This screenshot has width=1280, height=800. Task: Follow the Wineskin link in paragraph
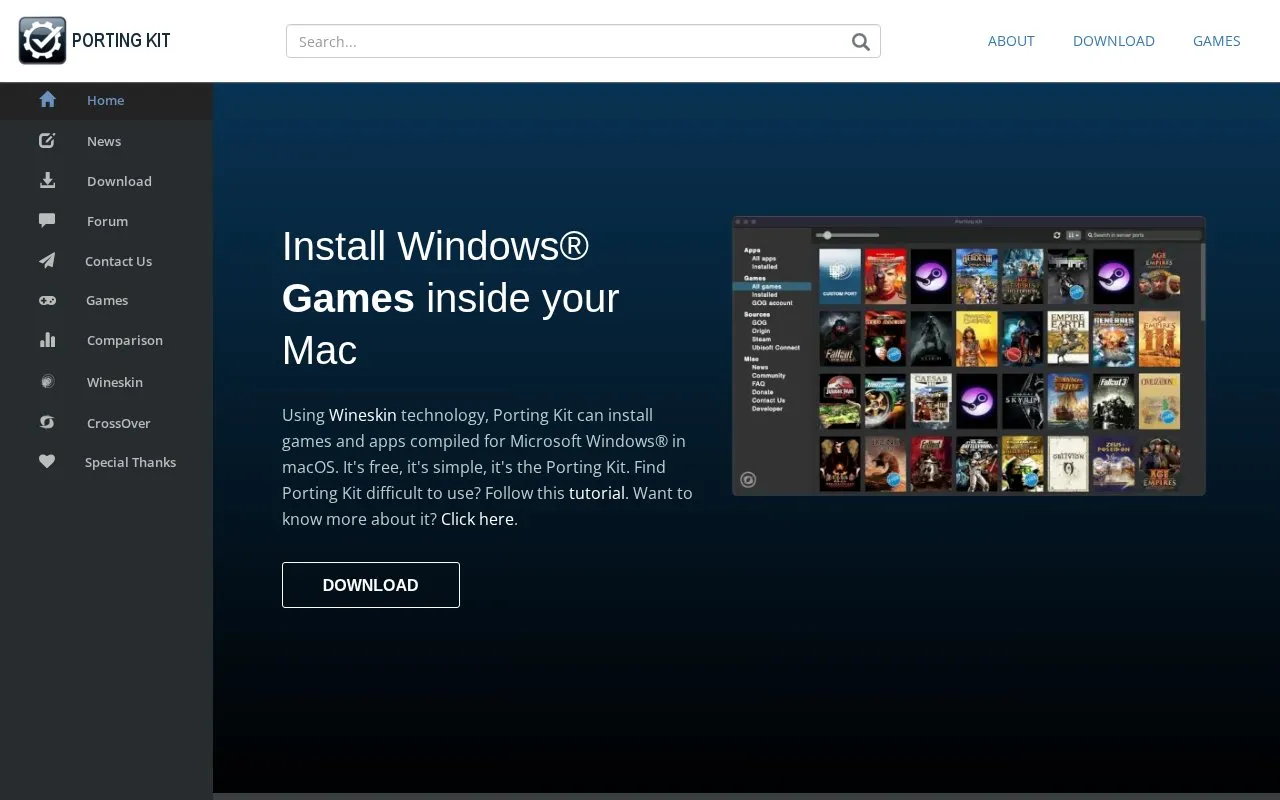363,415
